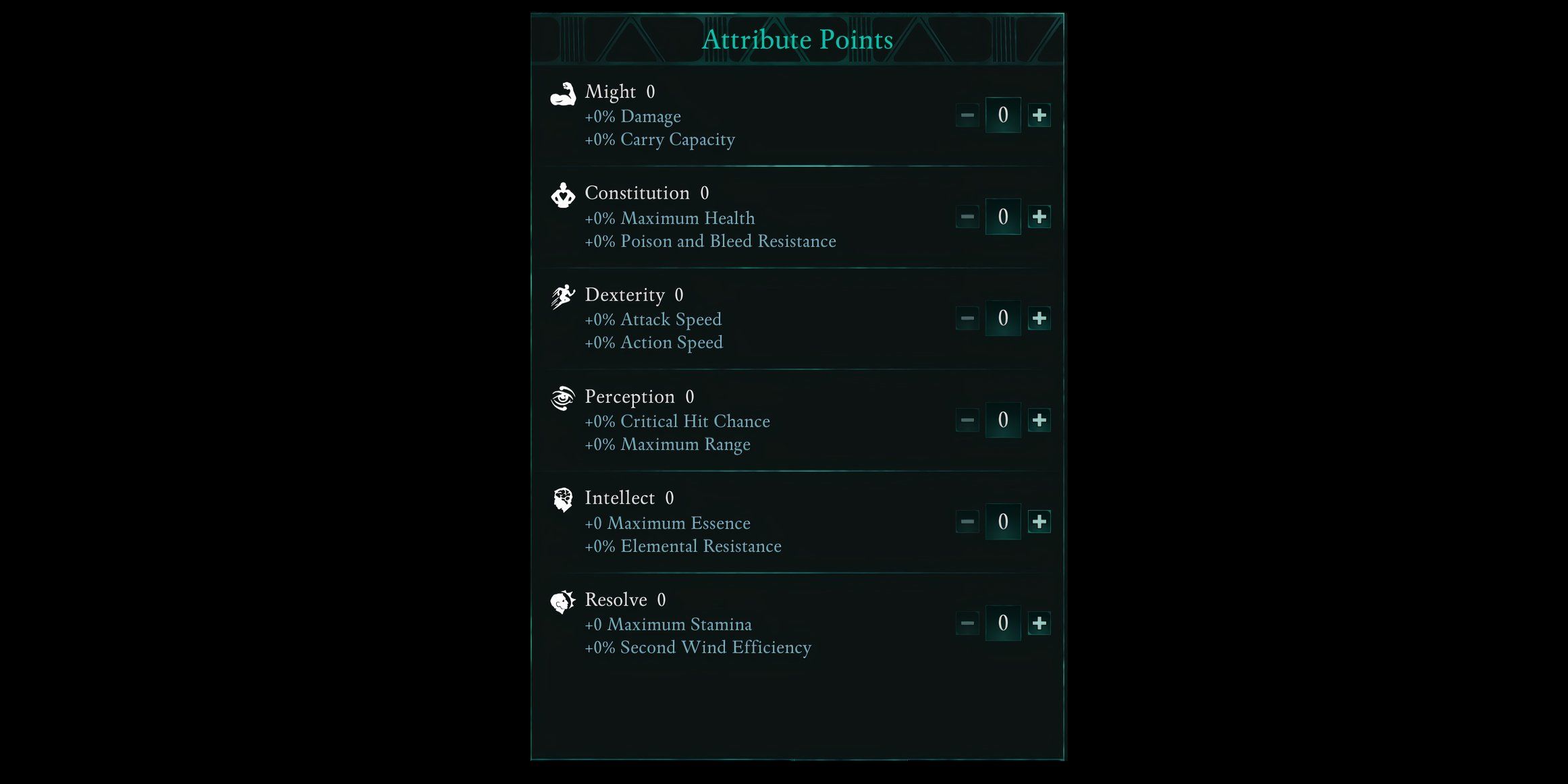
Task: Decrease Might with the minus button
Action: click(x=967, y=115)
